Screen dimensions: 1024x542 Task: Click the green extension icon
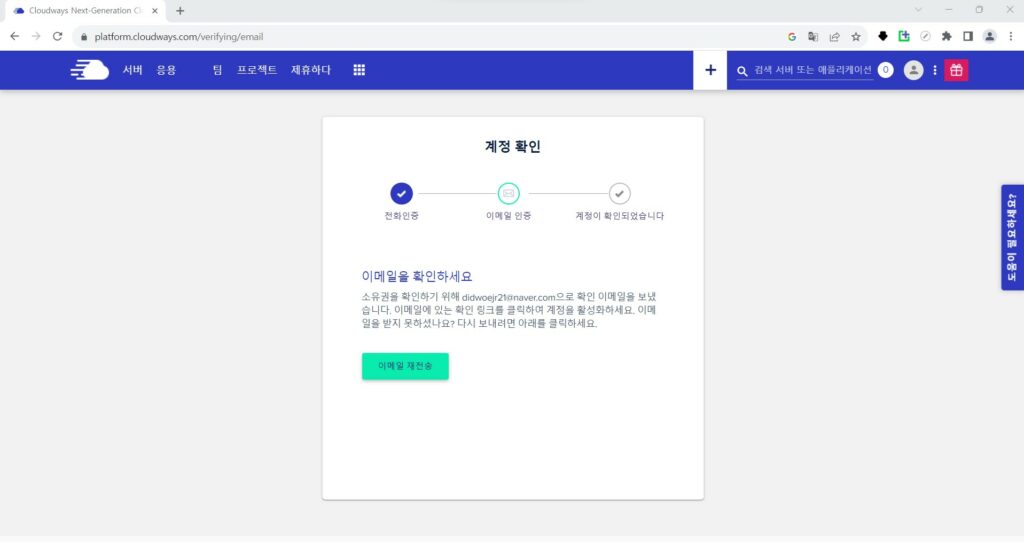(x=904, y=37)
